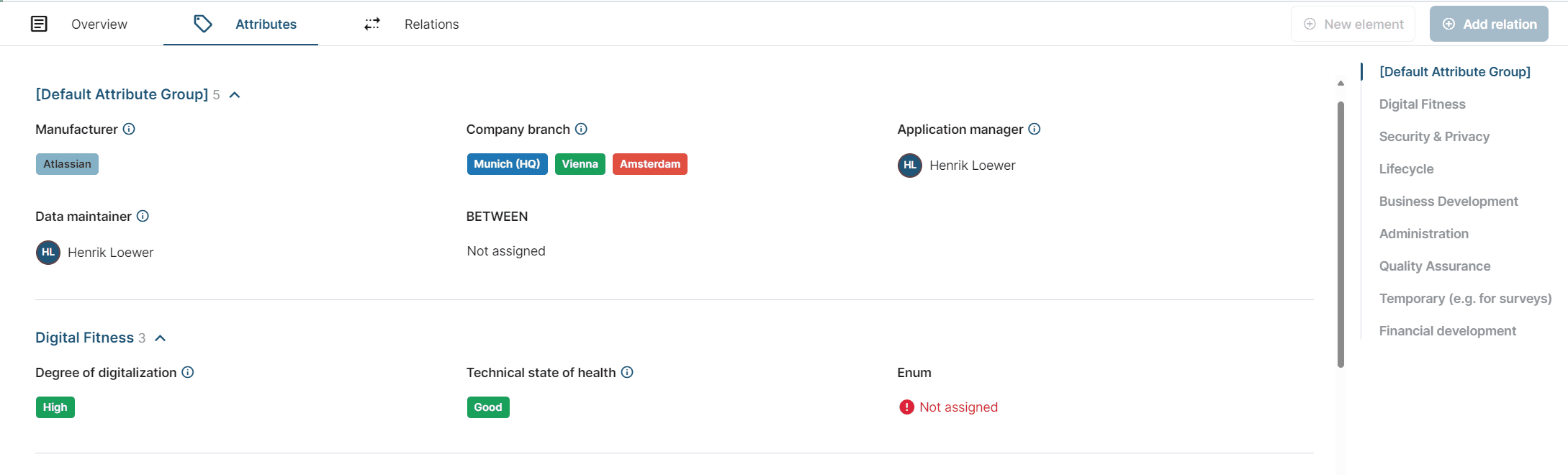1568x475 pixels.
Task: Go to Financial development section link
Action: pos(1447,331)
